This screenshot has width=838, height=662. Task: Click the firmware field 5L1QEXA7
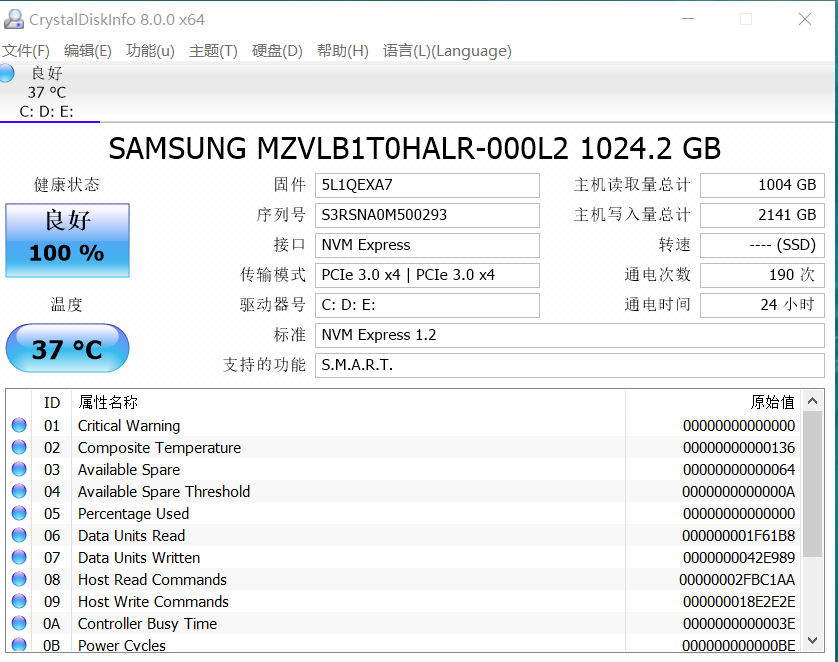(x=427, y=185)
